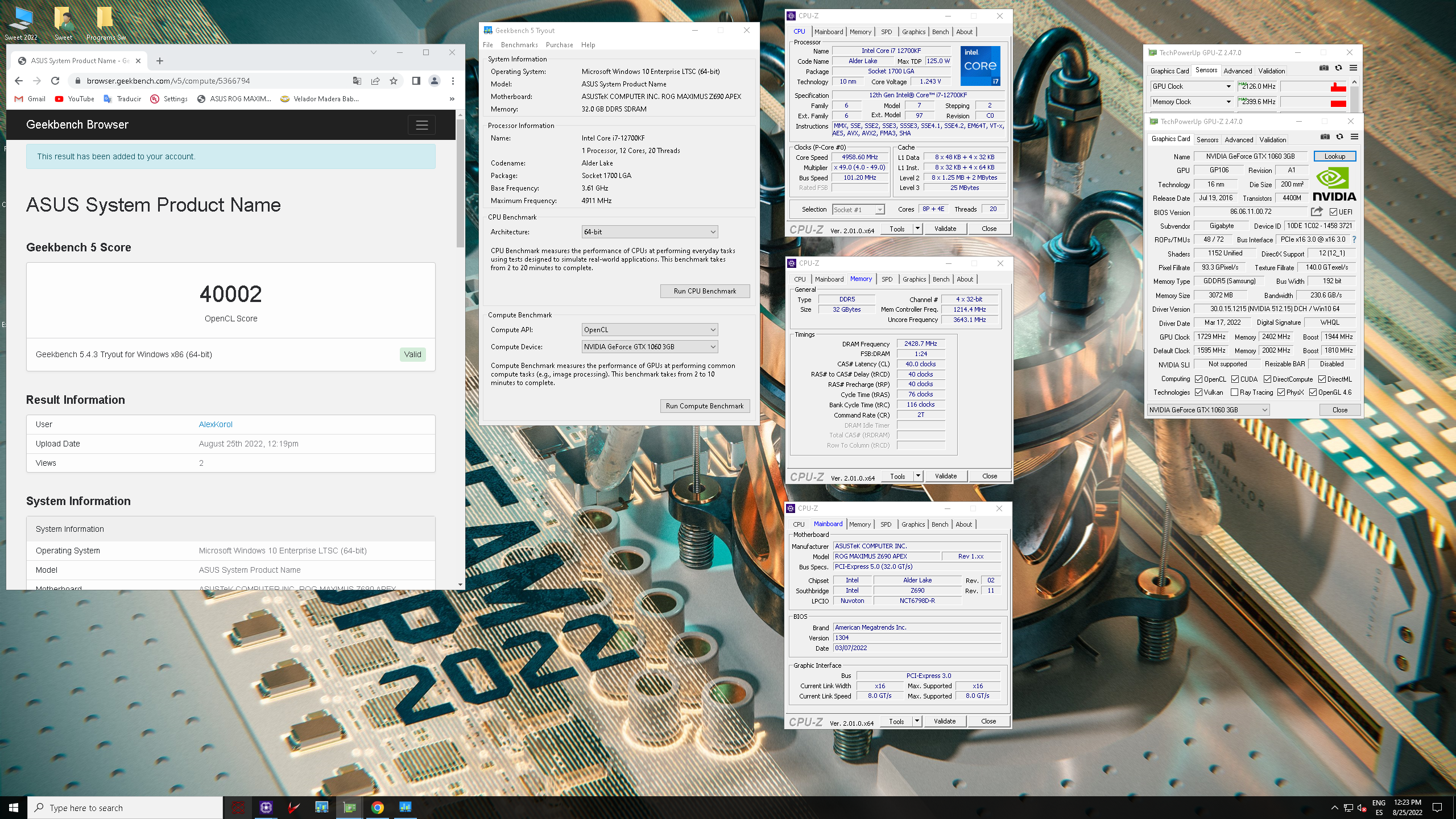This screenshot has width=1456, height=819.
Task: Click the BIOS share/export icon in GPU-Z
Action: click(1317, 212)
